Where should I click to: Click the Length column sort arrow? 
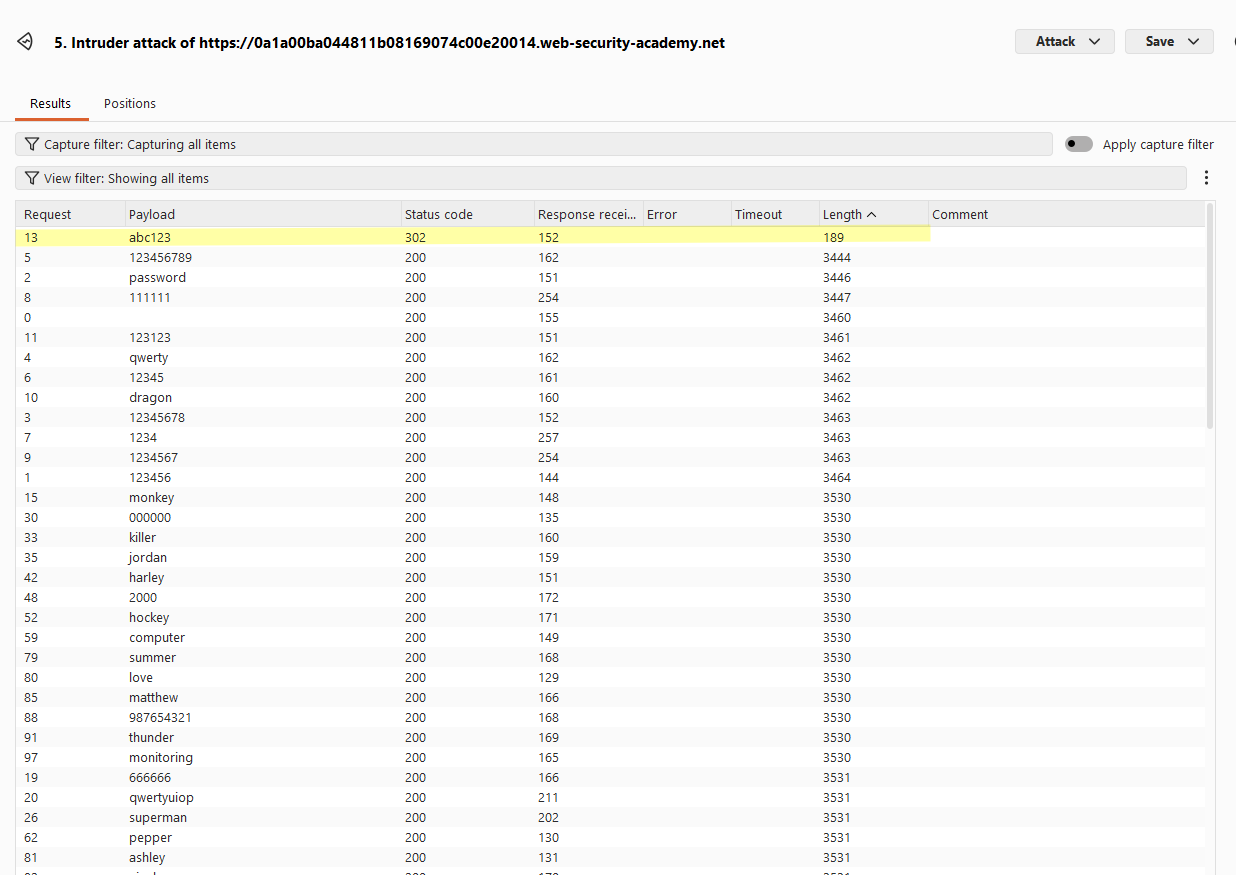click(x=872, y=214)
